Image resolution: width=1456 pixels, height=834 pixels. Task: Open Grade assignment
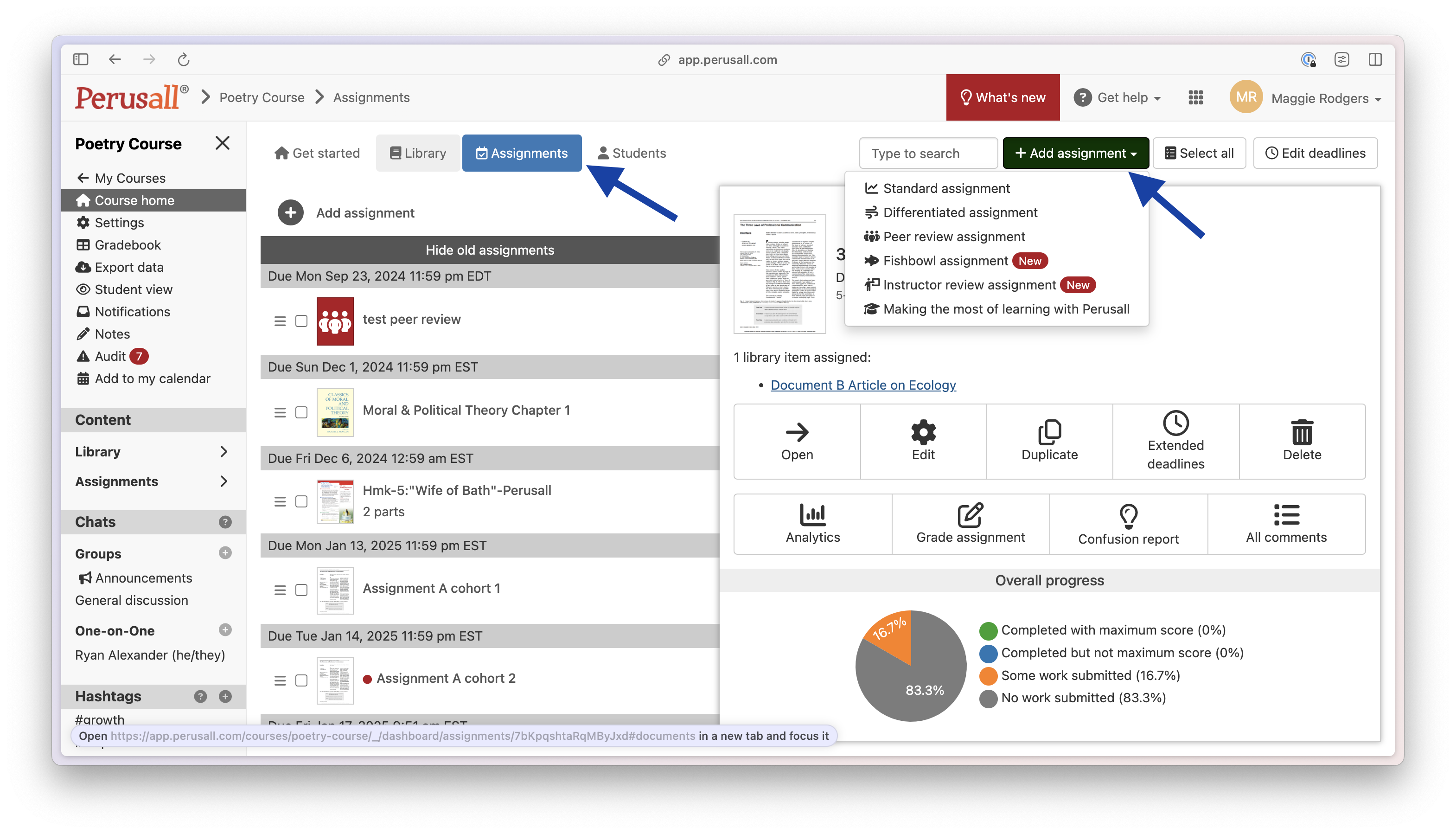[x=971, y=524]
